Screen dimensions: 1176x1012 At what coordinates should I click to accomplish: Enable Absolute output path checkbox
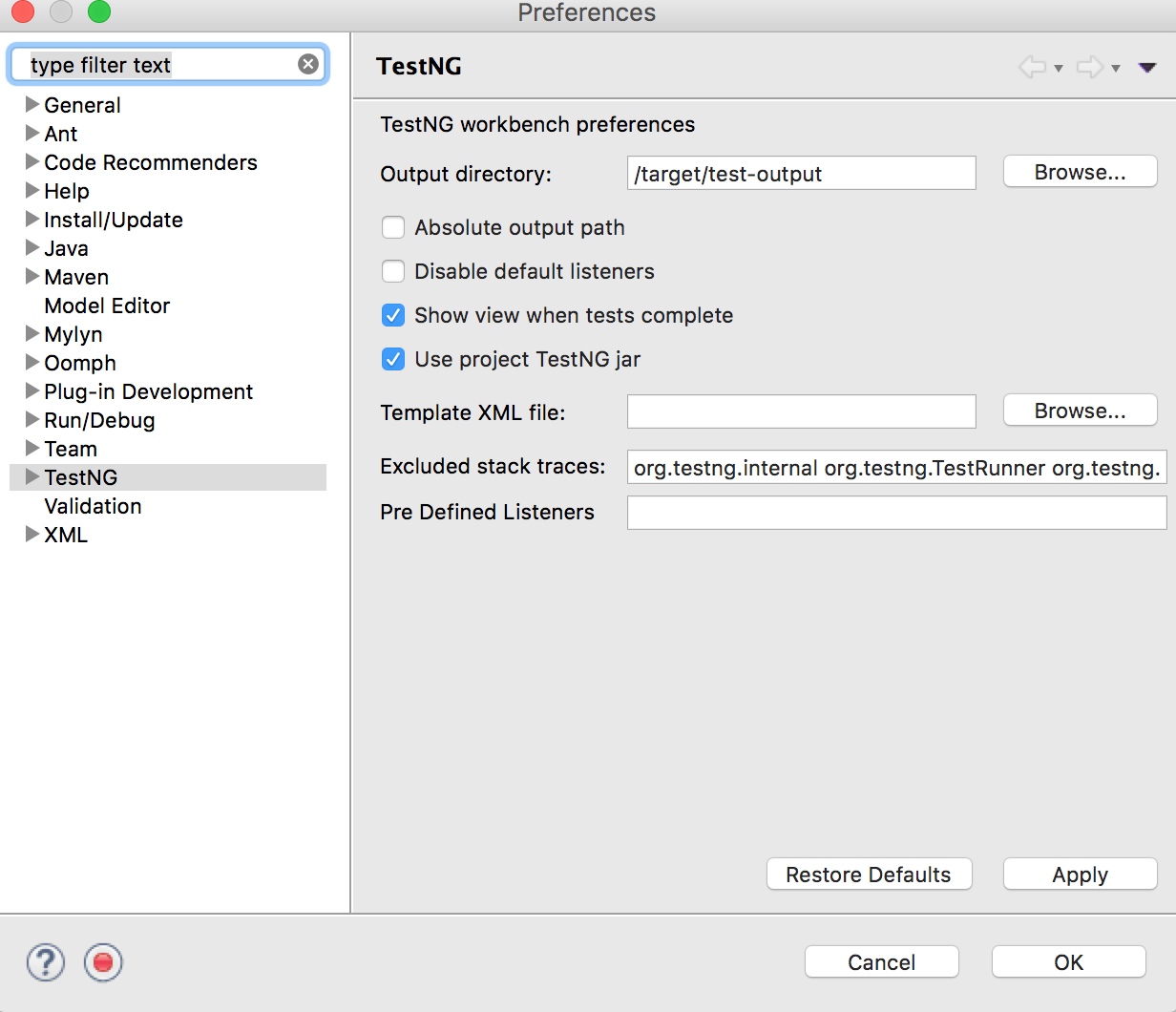[393, 227]
